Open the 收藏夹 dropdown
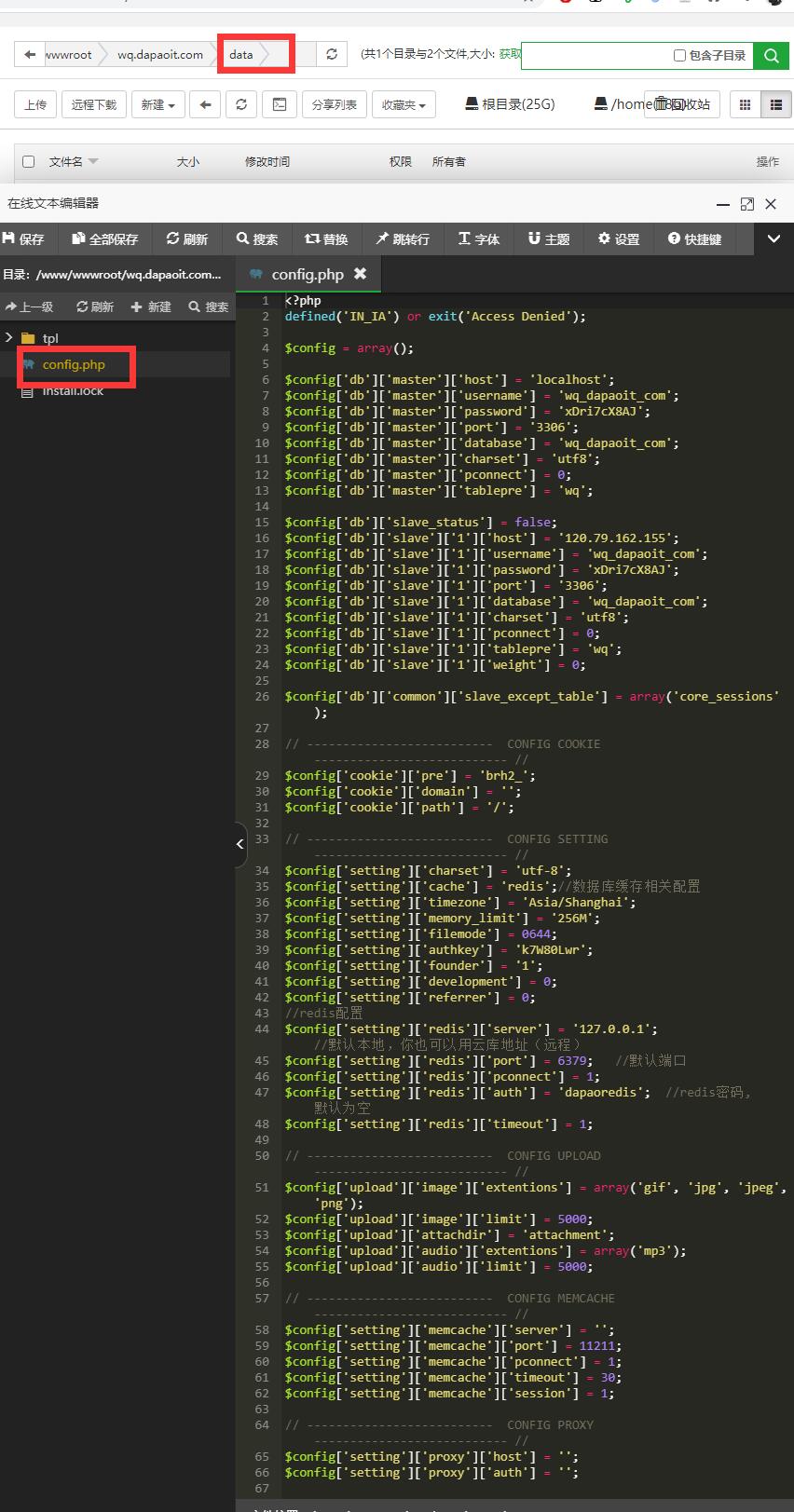This screenshot has height=1512, width=794. pos(404,104)
